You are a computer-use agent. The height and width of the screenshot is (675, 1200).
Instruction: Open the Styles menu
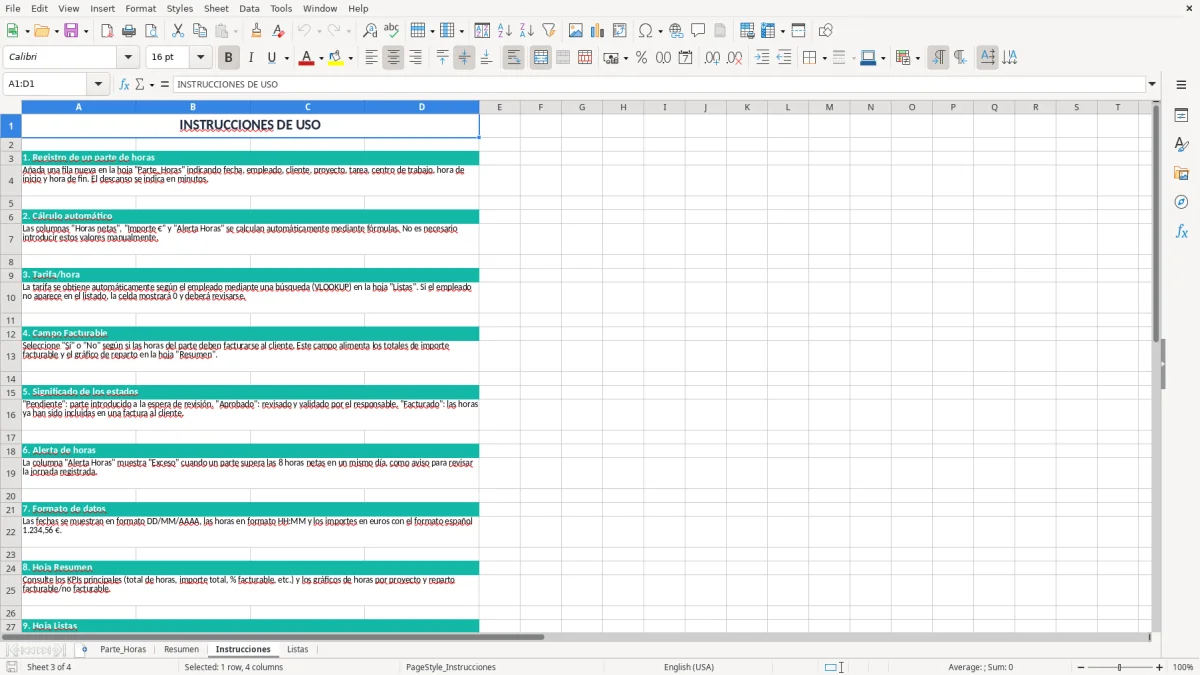[180, 8]
